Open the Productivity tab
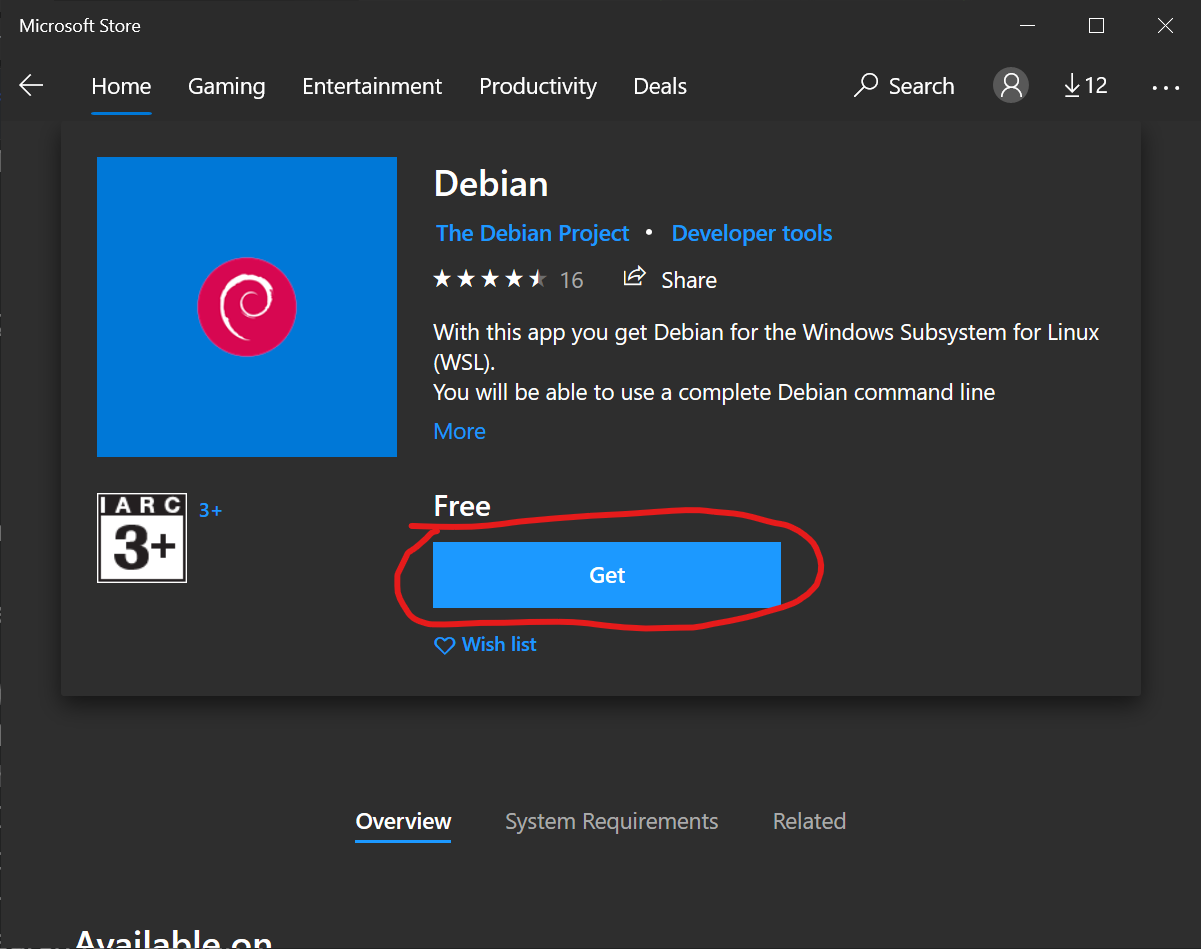This screenshot has width=1201, height=949. click(x=538, y=86)
